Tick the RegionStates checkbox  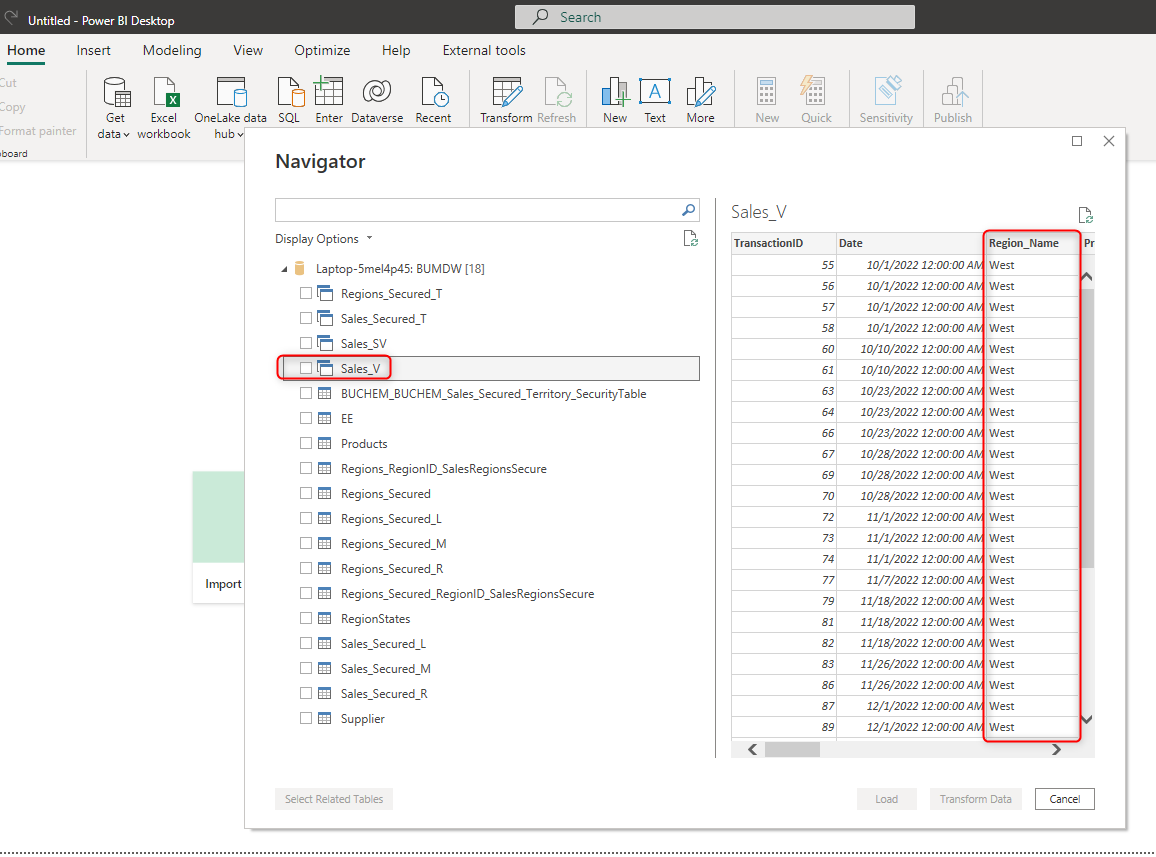306,618
